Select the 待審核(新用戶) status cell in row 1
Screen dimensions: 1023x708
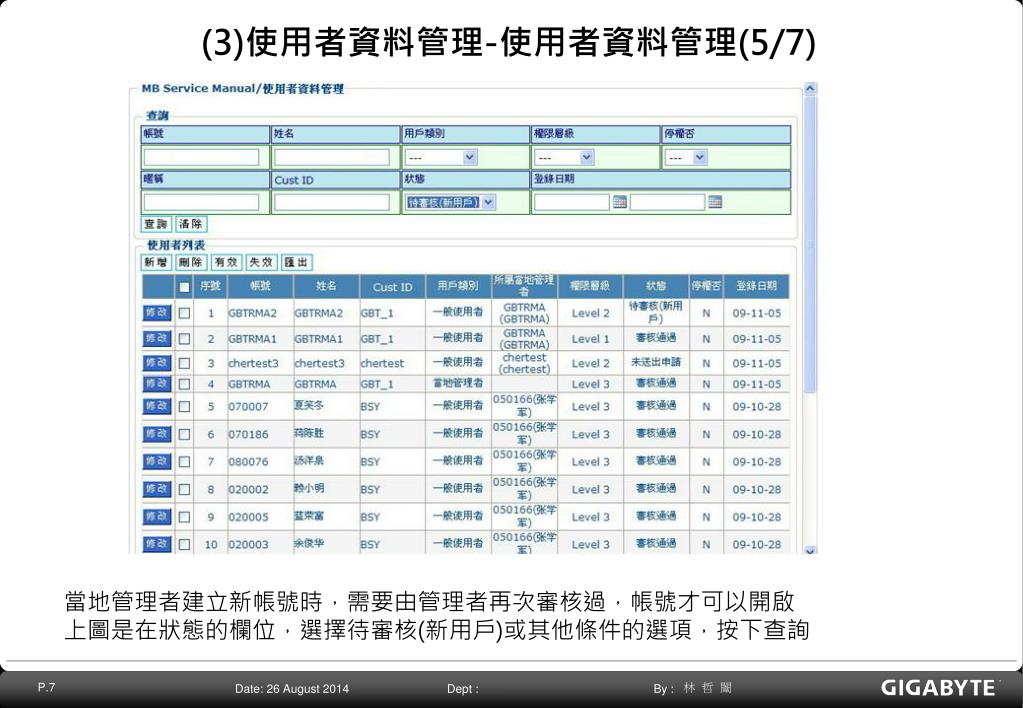pyautogui.click(x=656, y=312)
